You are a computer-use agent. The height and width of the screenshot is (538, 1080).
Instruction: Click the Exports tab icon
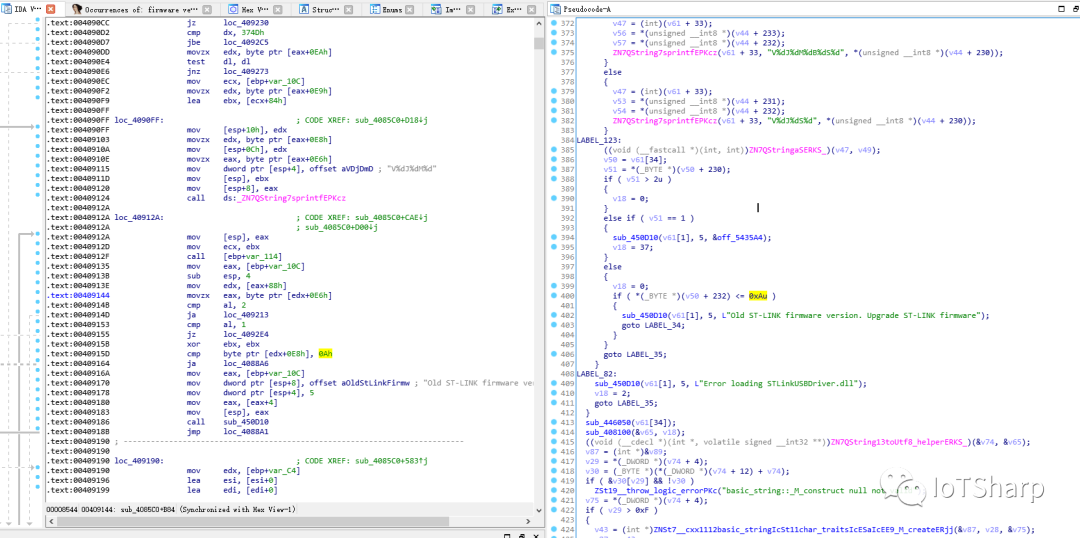point(497,8)
